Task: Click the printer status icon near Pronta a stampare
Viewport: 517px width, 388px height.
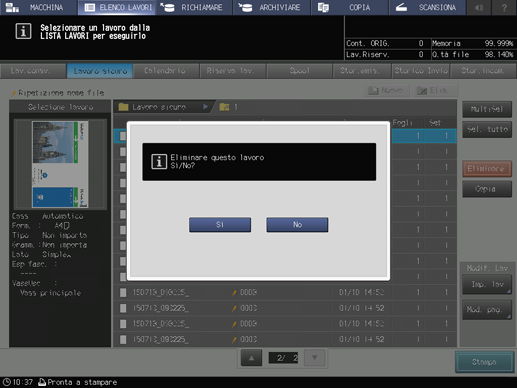Action: tap(42, 382)
